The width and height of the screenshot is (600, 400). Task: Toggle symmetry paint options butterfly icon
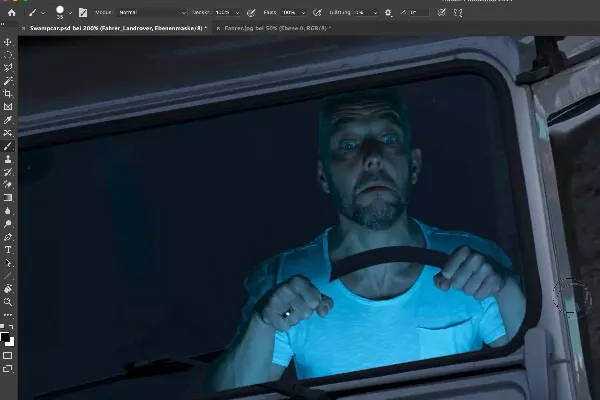(458, 13)
